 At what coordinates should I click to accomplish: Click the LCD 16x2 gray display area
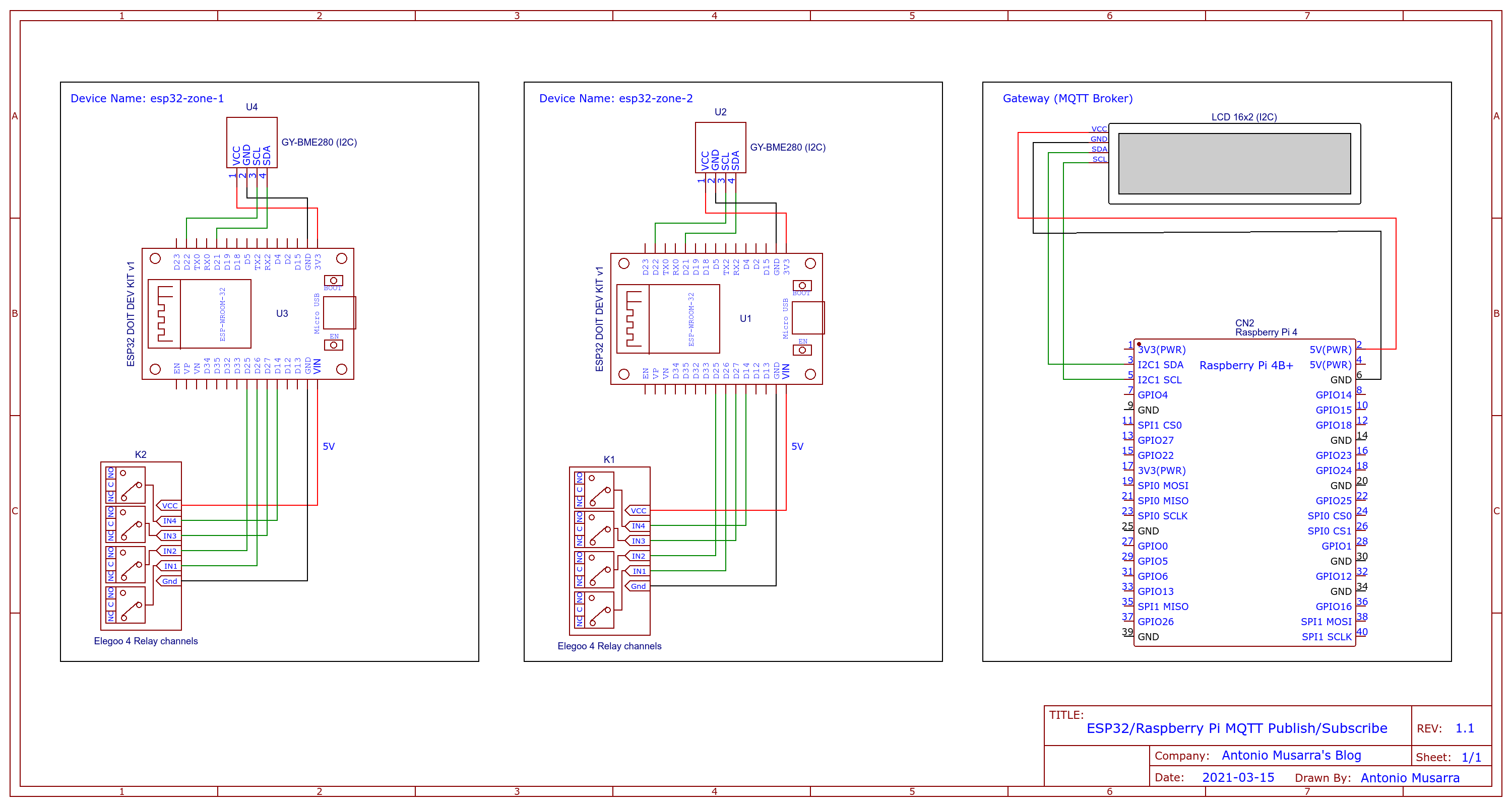(x=1234, y=164)
